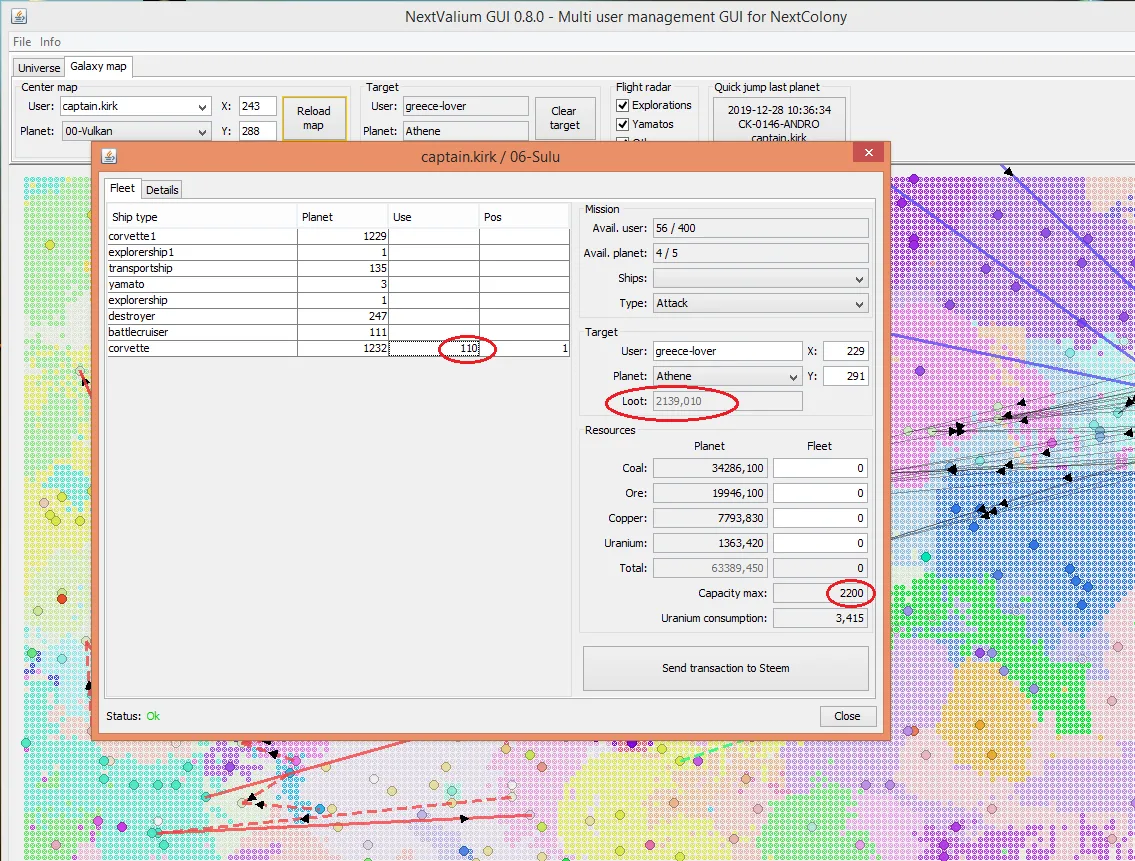Click the Copper Fleet amount field
Image resolution: width=1135 pixels, height=861 pixels.
click(x=820, y=518)
